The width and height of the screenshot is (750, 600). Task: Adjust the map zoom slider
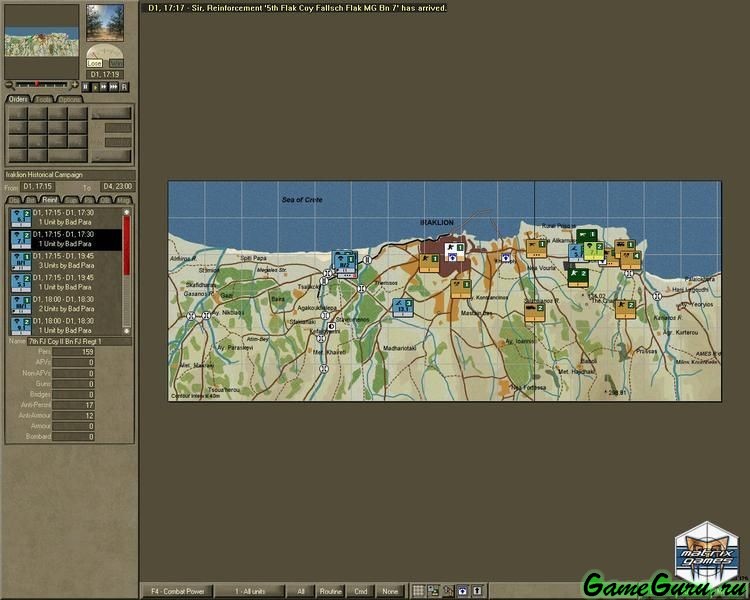42,85
